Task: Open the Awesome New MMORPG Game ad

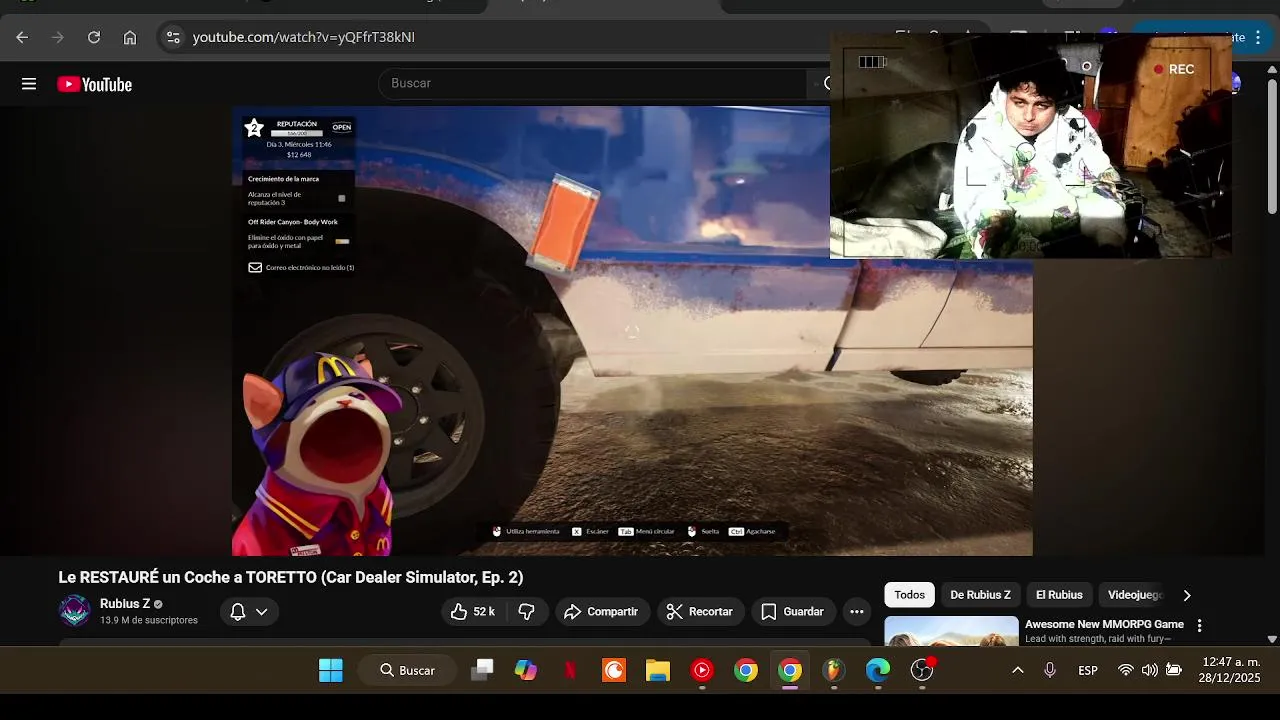Action: click(x=1104, y=624)
